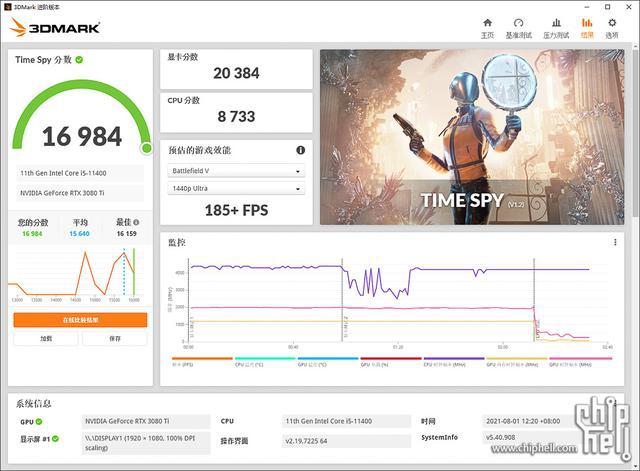Viewport: 640px width, 471px height.
Task: Click the info icon next to best score
Action: click(137, 222)
